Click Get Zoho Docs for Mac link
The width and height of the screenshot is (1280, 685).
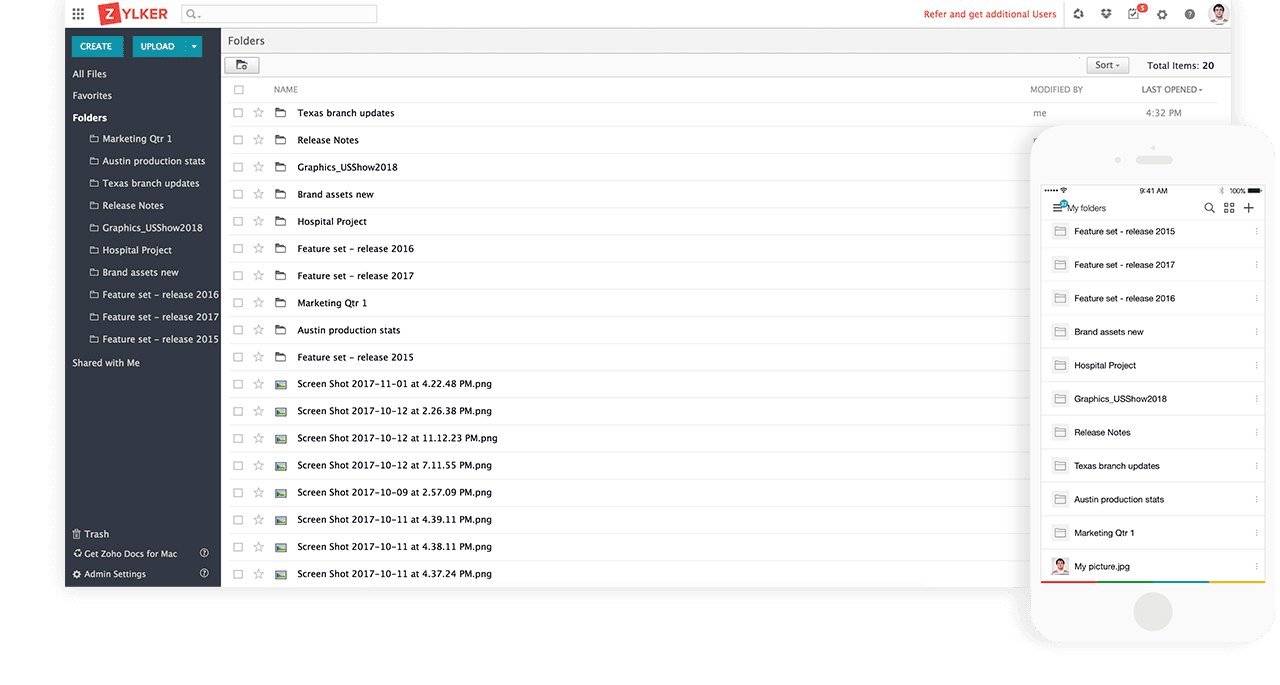125,553
